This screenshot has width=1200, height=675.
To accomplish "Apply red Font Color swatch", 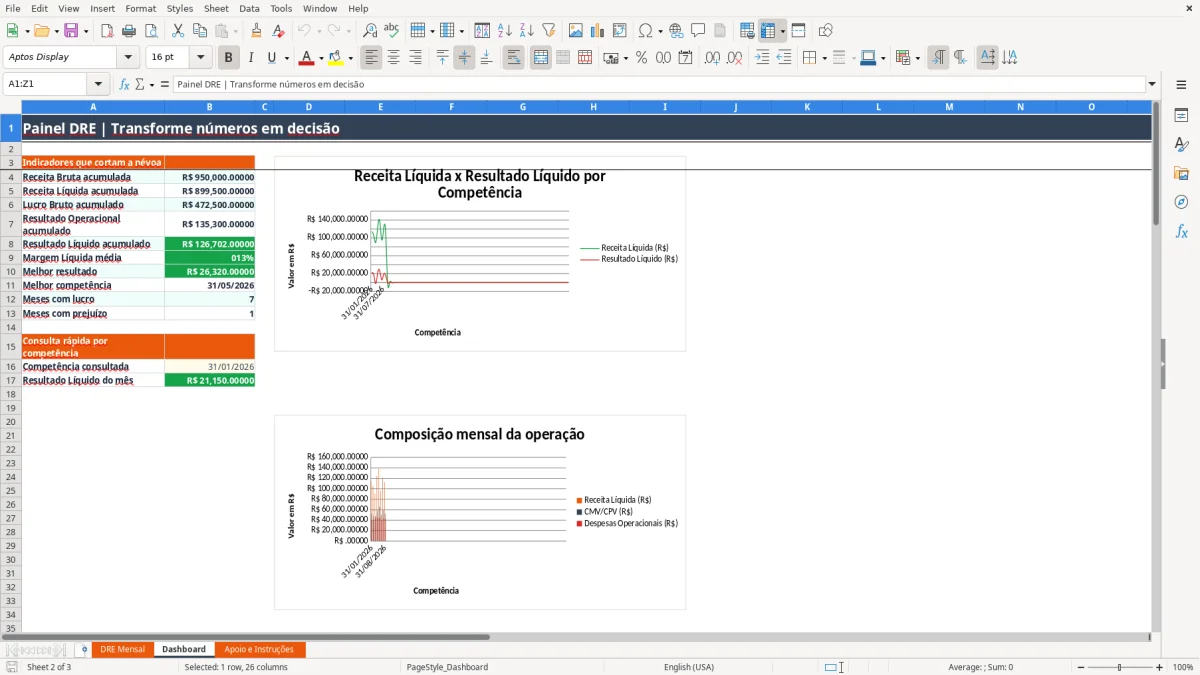I will (x=306, y=58).
